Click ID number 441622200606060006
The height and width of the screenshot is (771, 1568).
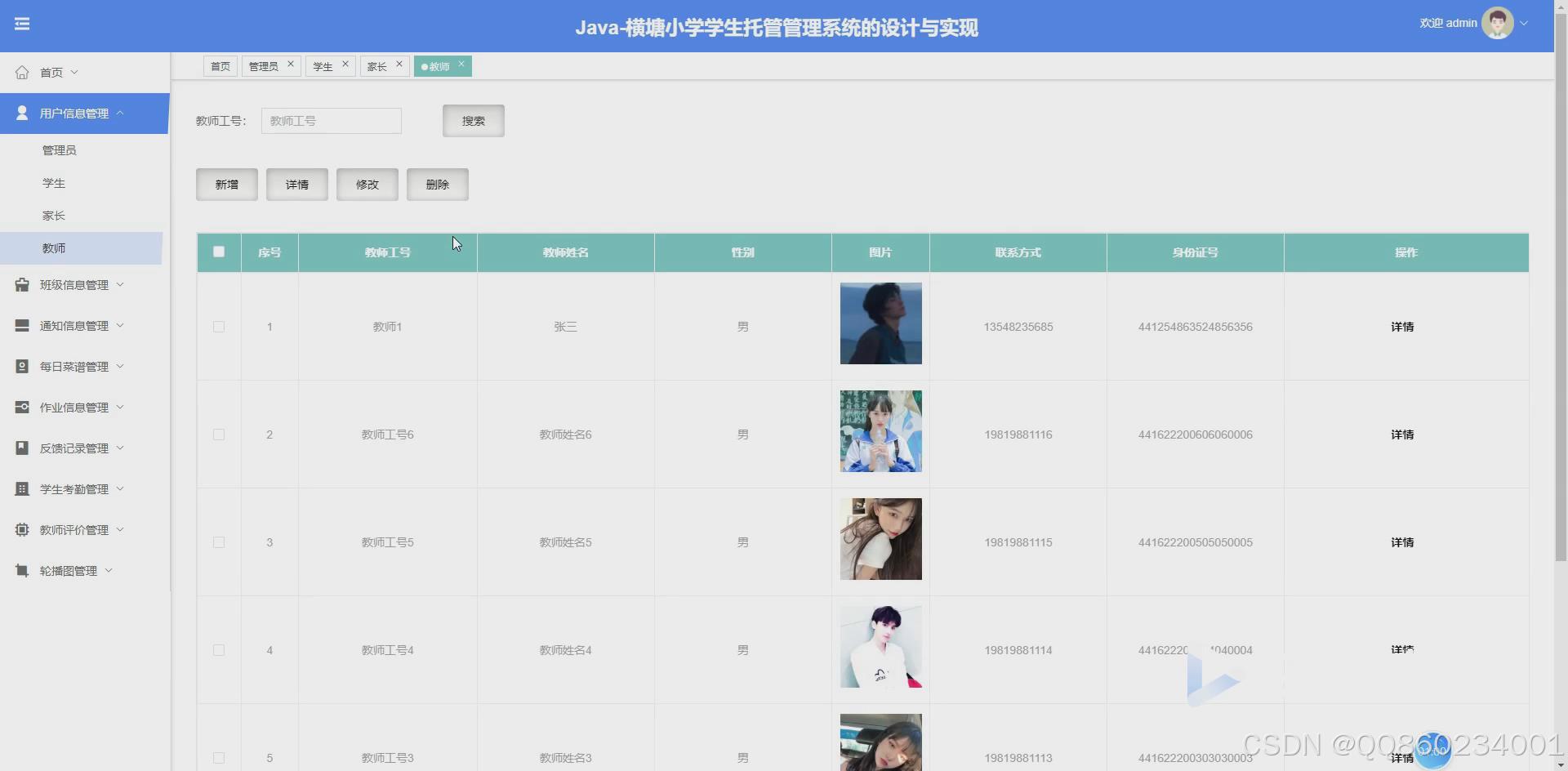[1196, 435]
